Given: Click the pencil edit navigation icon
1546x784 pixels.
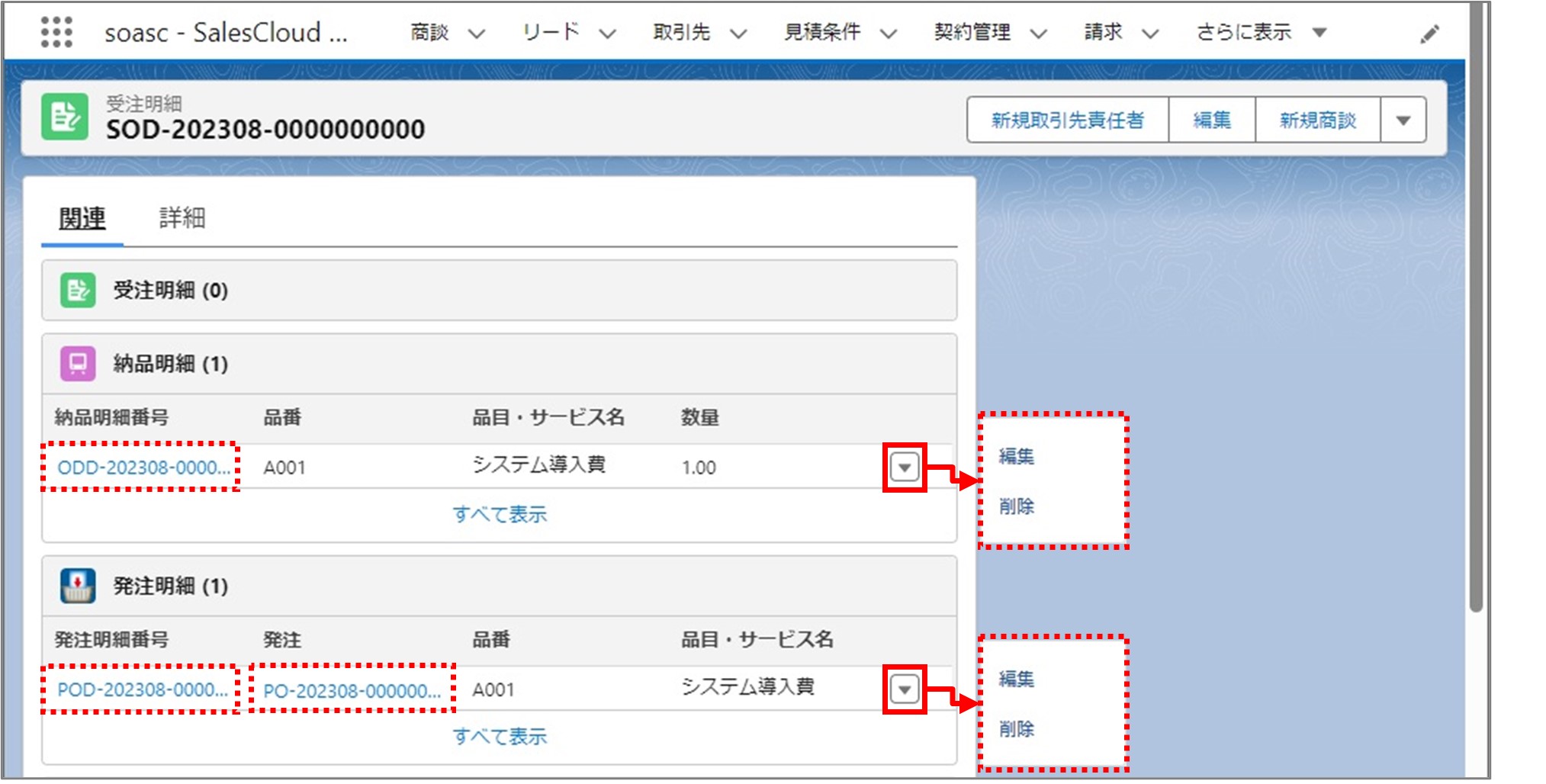Looking at the screenshot, I should 1429,34.
